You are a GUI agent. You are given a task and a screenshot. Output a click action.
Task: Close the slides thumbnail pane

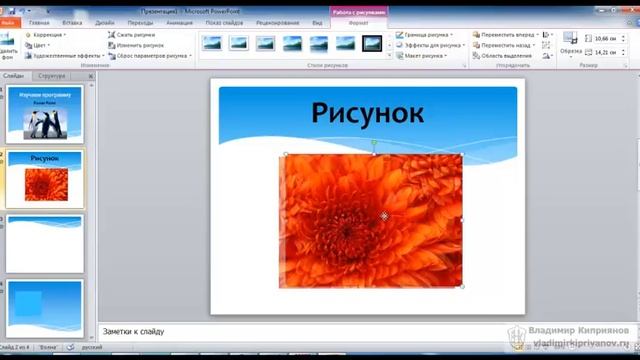pyautogui.click(x=91, y=76)
